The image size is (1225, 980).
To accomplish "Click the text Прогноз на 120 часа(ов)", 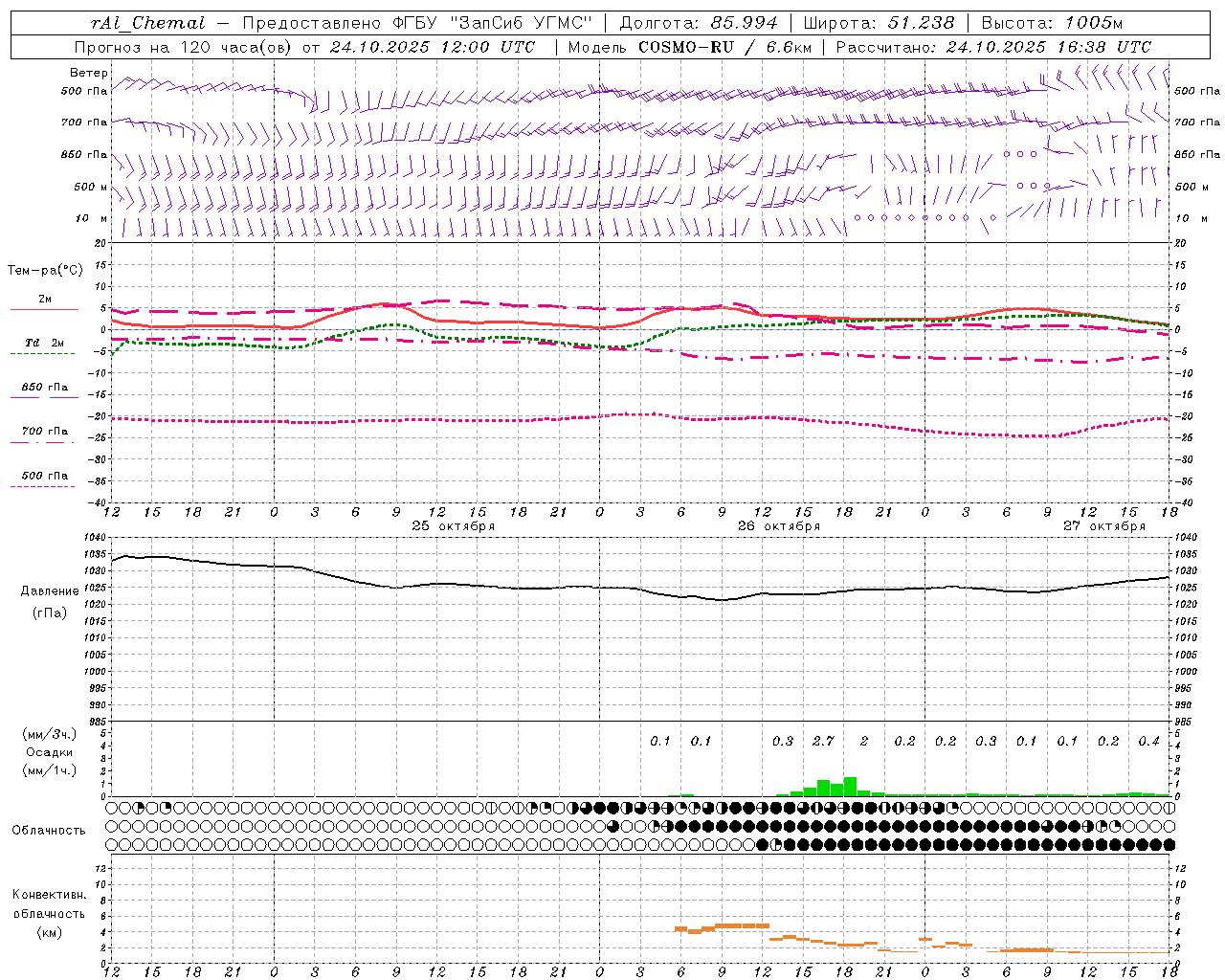I will [x=184, y=47].
